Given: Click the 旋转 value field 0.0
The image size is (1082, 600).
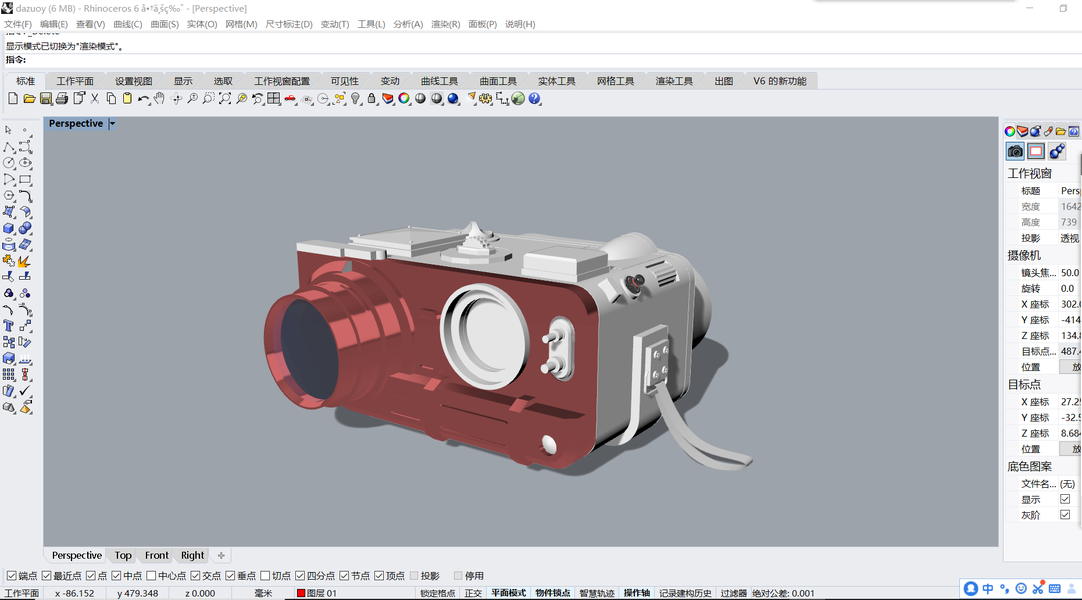Looking at the screenshot, I should (x=1070, y=288).
